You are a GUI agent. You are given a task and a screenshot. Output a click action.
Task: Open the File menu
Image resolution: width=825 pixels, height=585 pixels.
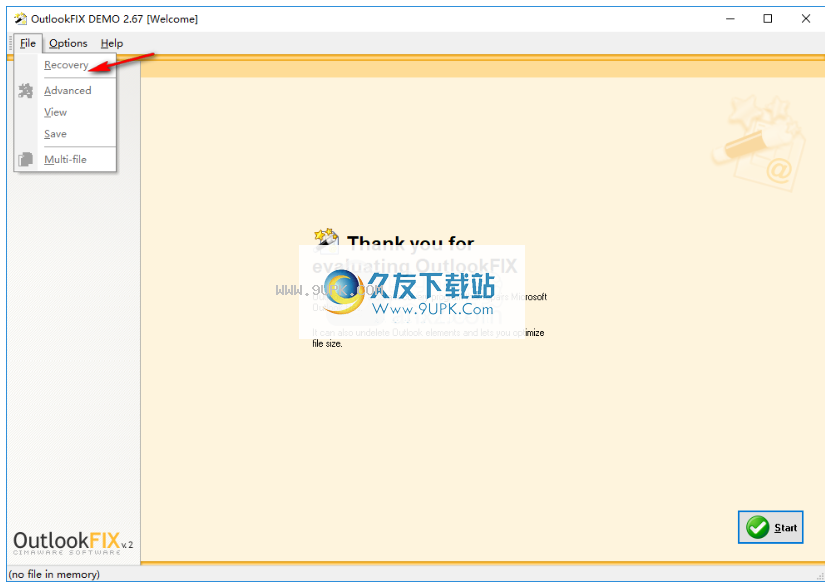[28, 43]
